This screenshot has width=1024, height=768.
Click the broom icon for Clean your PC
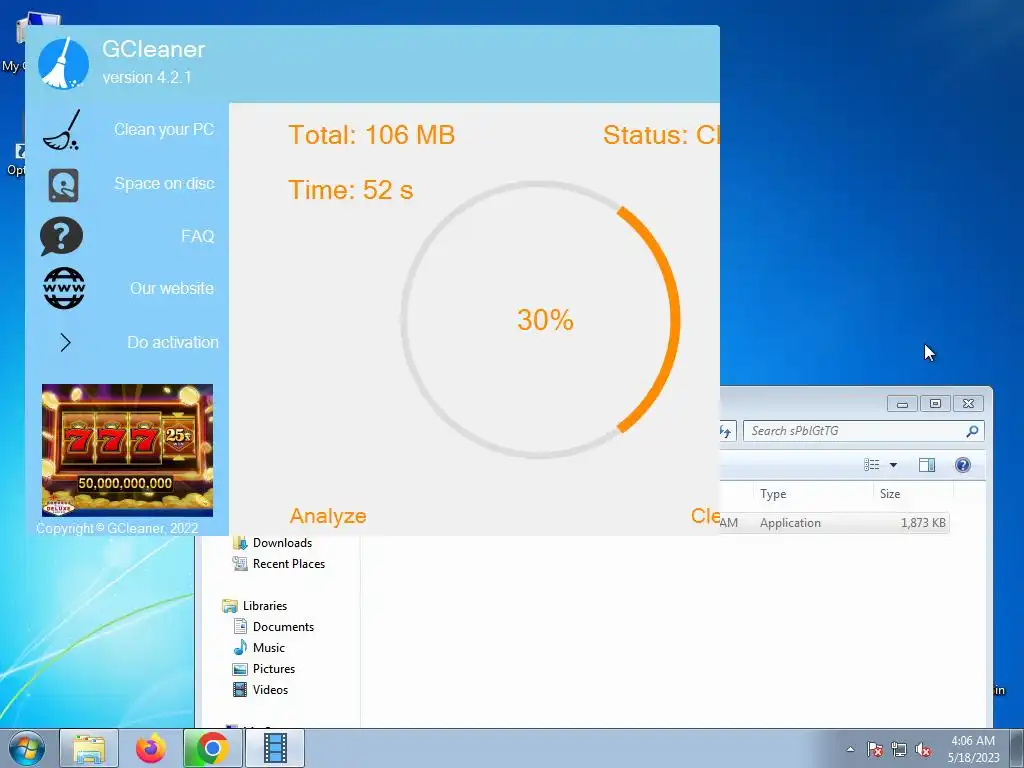(x=62, y=130)
